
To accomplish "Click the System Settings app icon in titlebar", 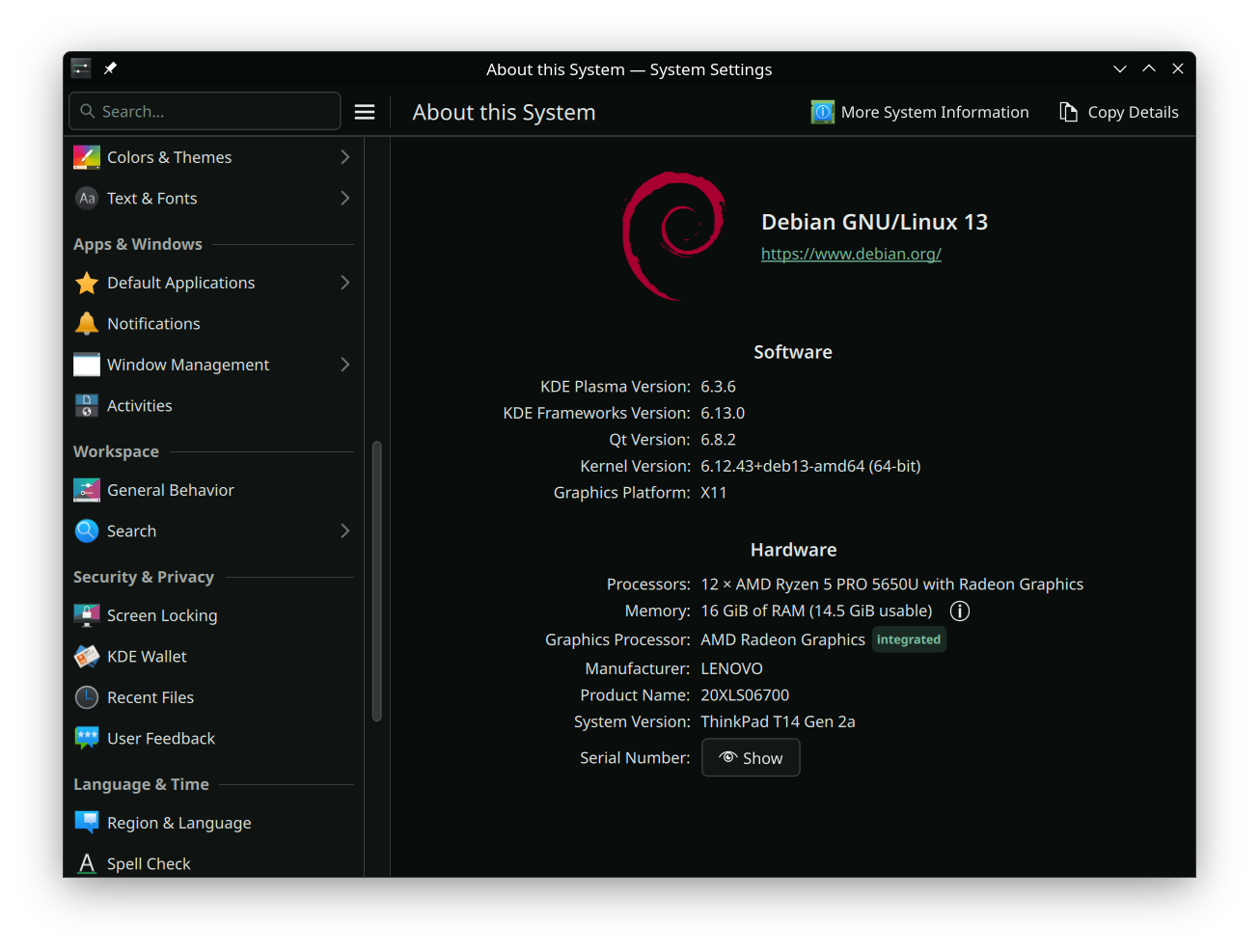I will point(81,68).
